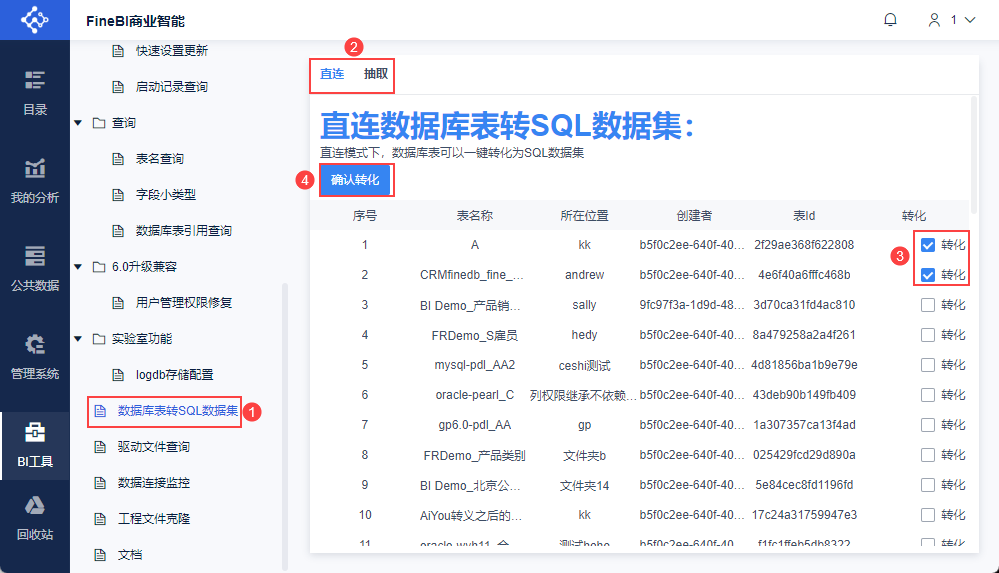The height and width of the screenshot is (573, 999).
Task: Click the FineBI logo icon
Action: coord(34,20)
